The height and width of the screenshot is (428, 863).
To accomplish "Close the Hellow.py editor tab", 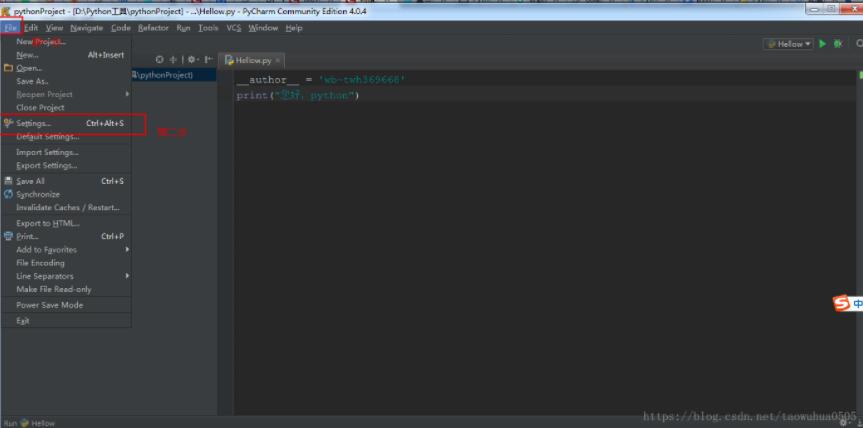I will coord(278,61).
